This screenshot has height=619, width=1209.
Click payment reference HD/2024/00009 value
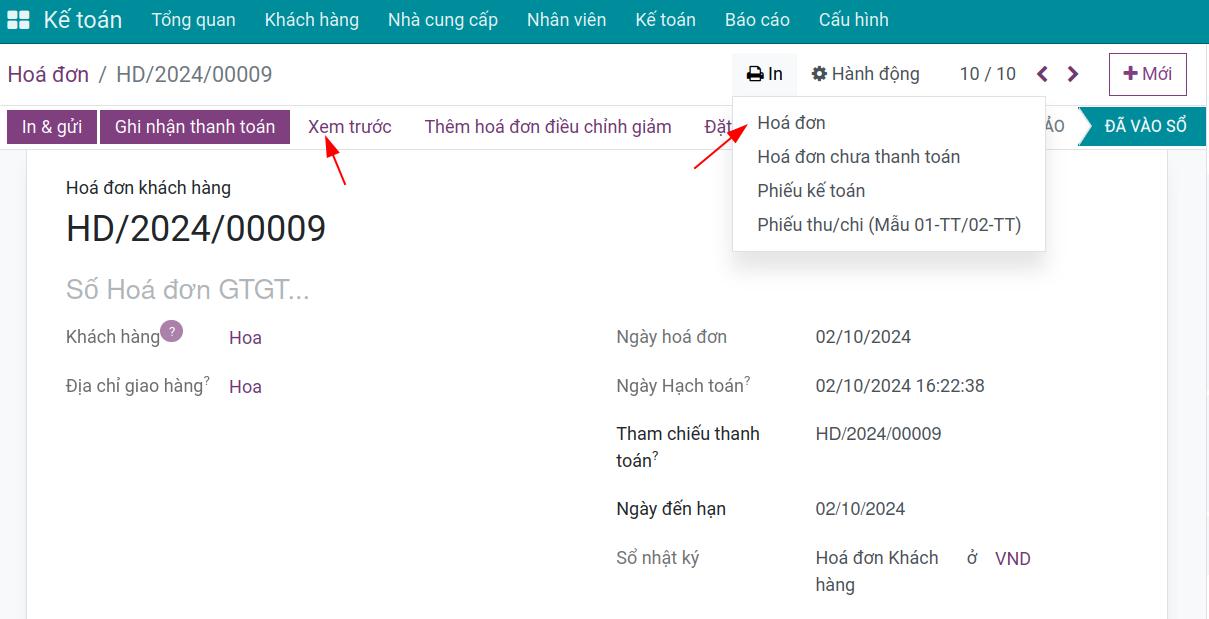(x=879, y=434)
